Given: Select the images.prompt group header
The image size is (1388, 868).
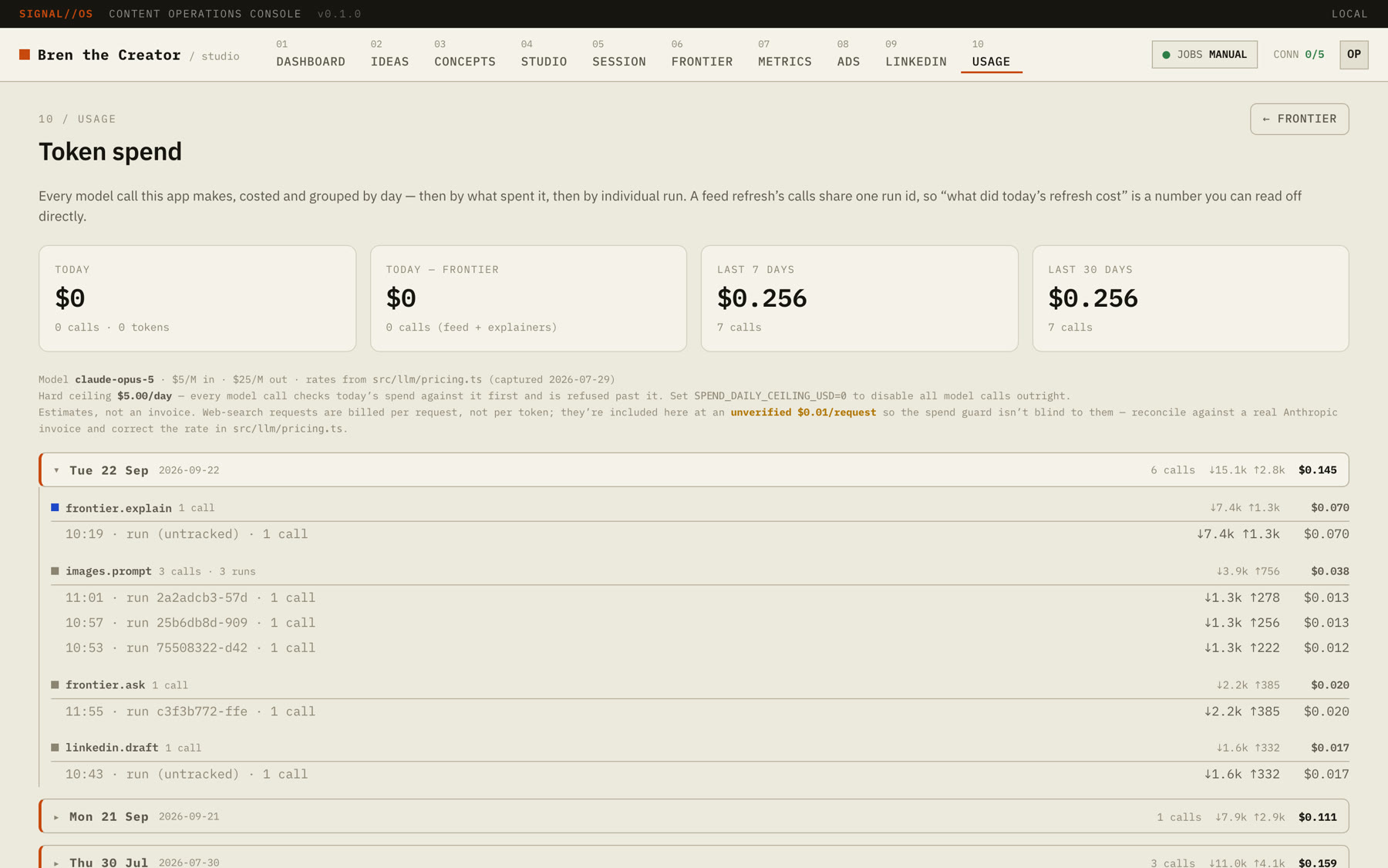Looking at the screenshot, I should point(700,571).
